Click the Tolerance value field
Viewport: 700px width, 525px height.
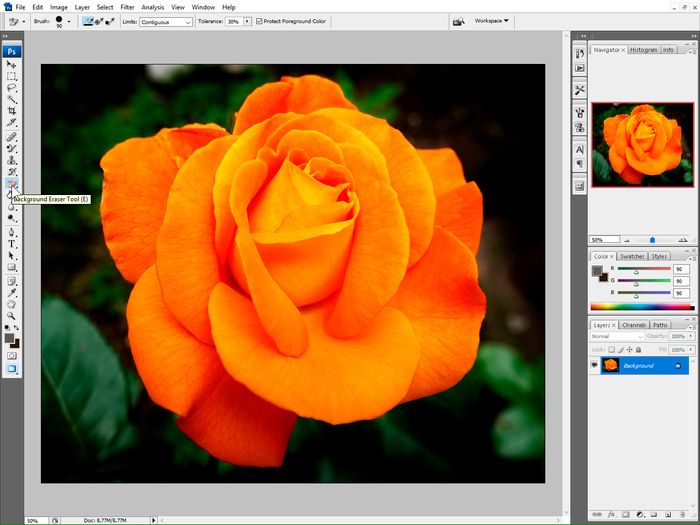tap(234, 21)
